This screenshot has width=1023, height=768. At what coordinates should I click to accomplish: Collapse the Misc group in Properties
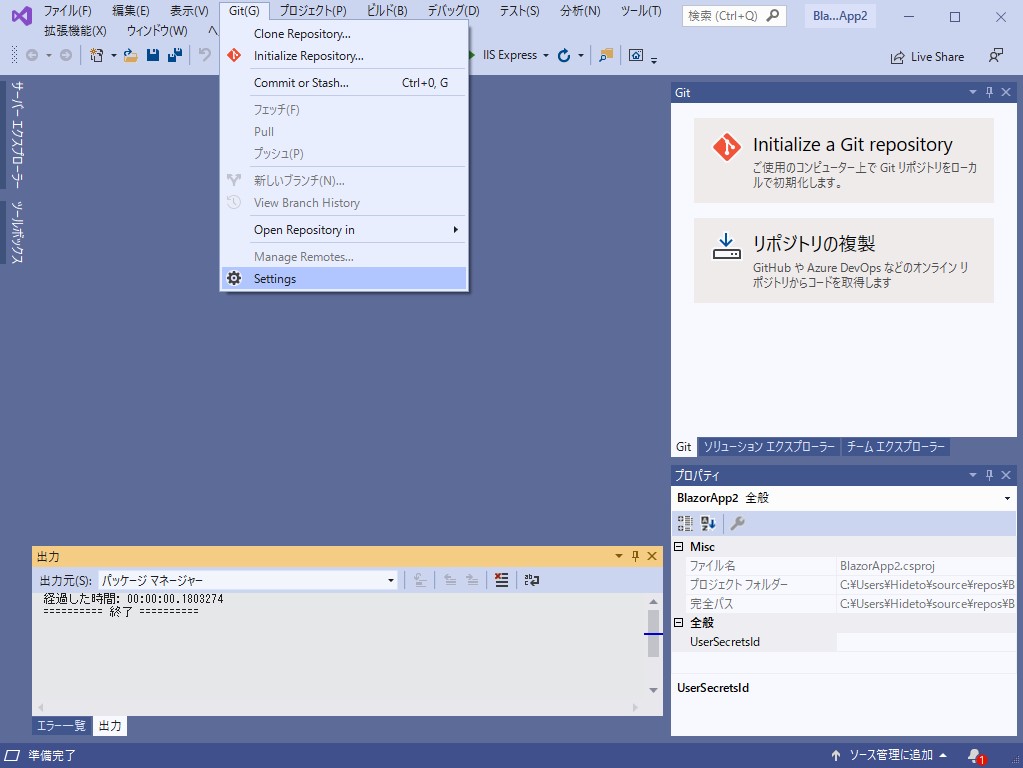677,545
